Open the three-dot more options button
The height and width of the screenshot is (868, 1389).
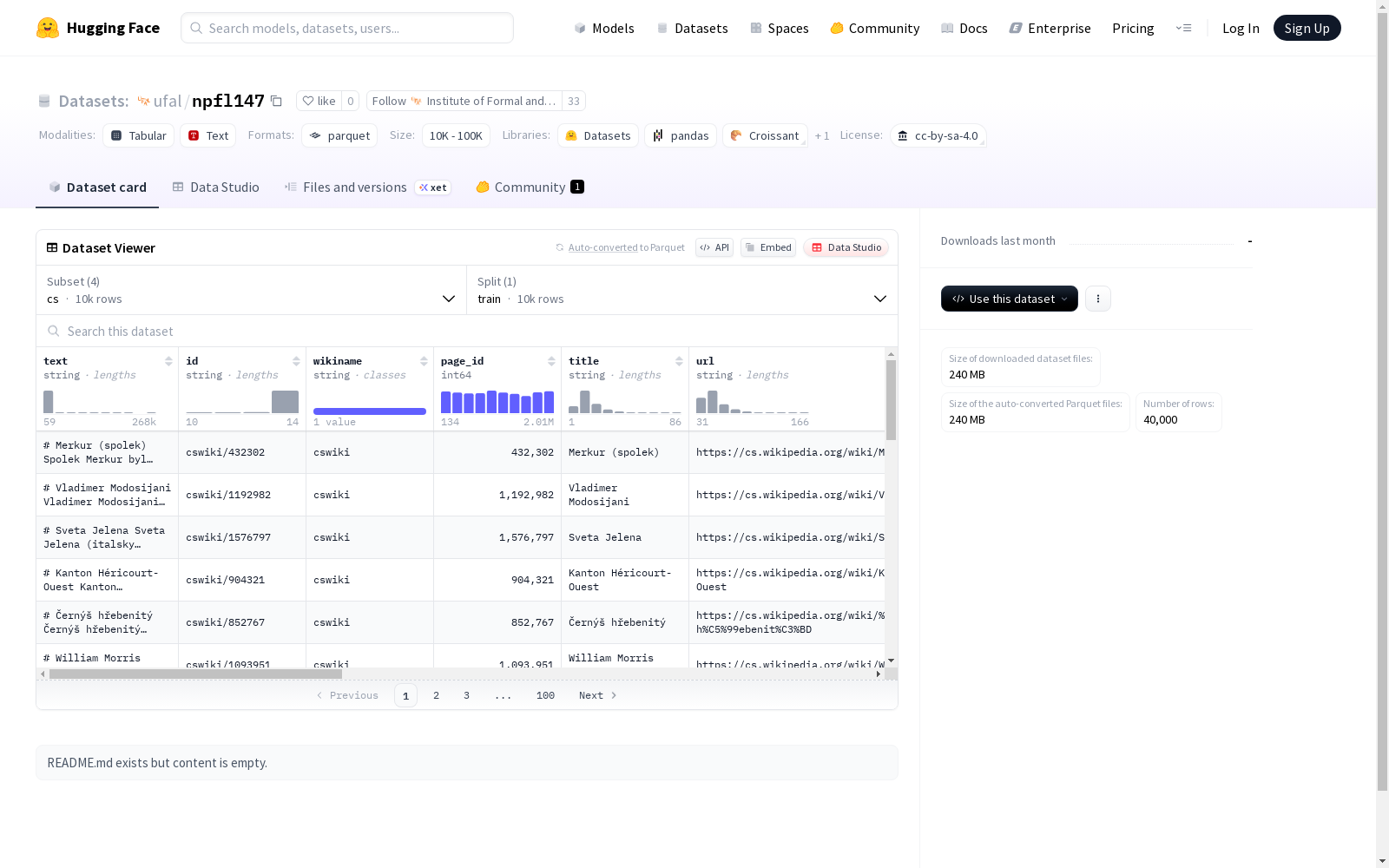point(1098,299)
